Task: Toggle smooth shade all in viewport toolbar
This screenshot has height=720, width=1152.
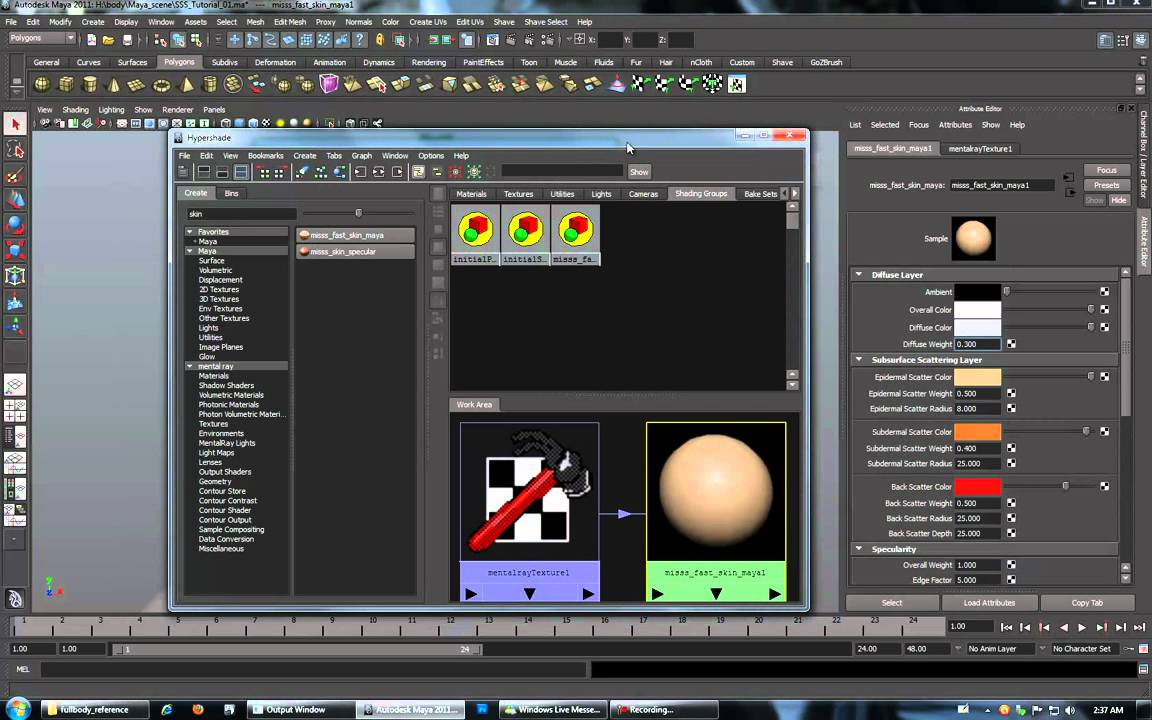Action: (240, 123)
